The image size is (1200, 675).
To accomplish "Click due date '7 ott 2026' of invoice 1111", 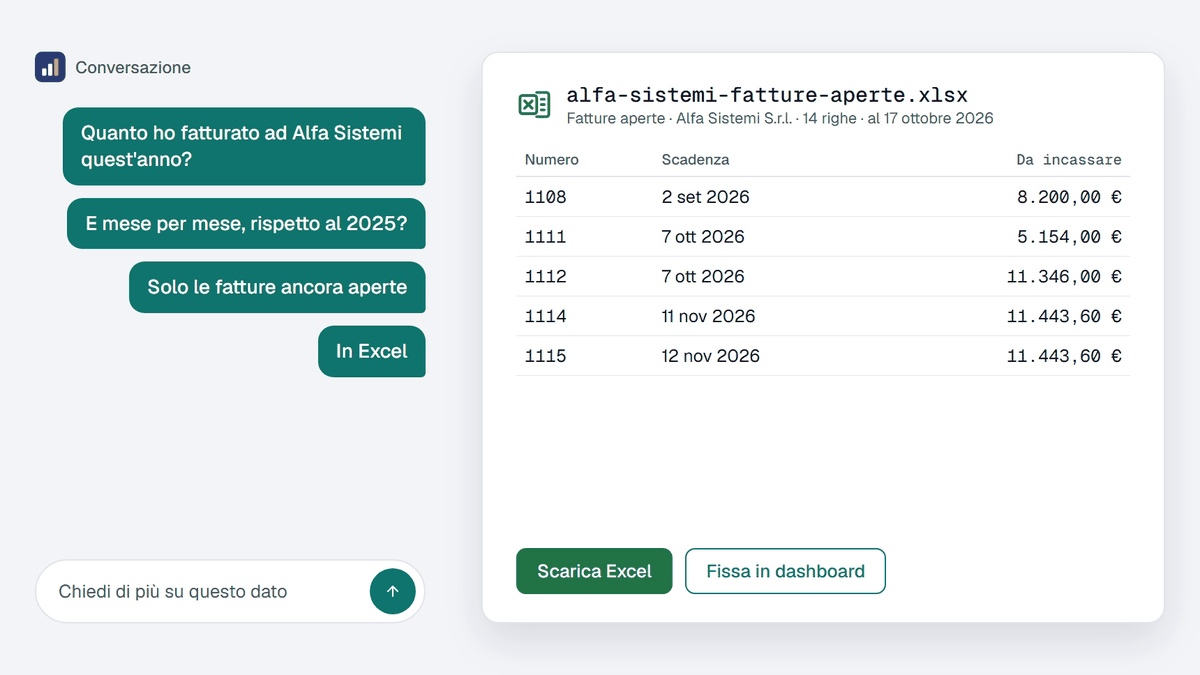I will [703, 237].
